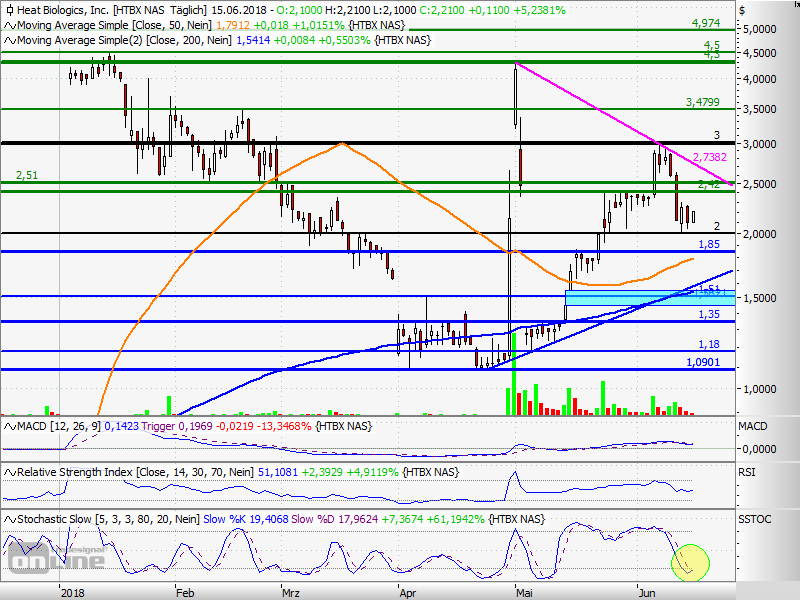Click the wave icon before Moving Average Simple 50
Viewport: 800px width, 600px height.
click(8, 25)
